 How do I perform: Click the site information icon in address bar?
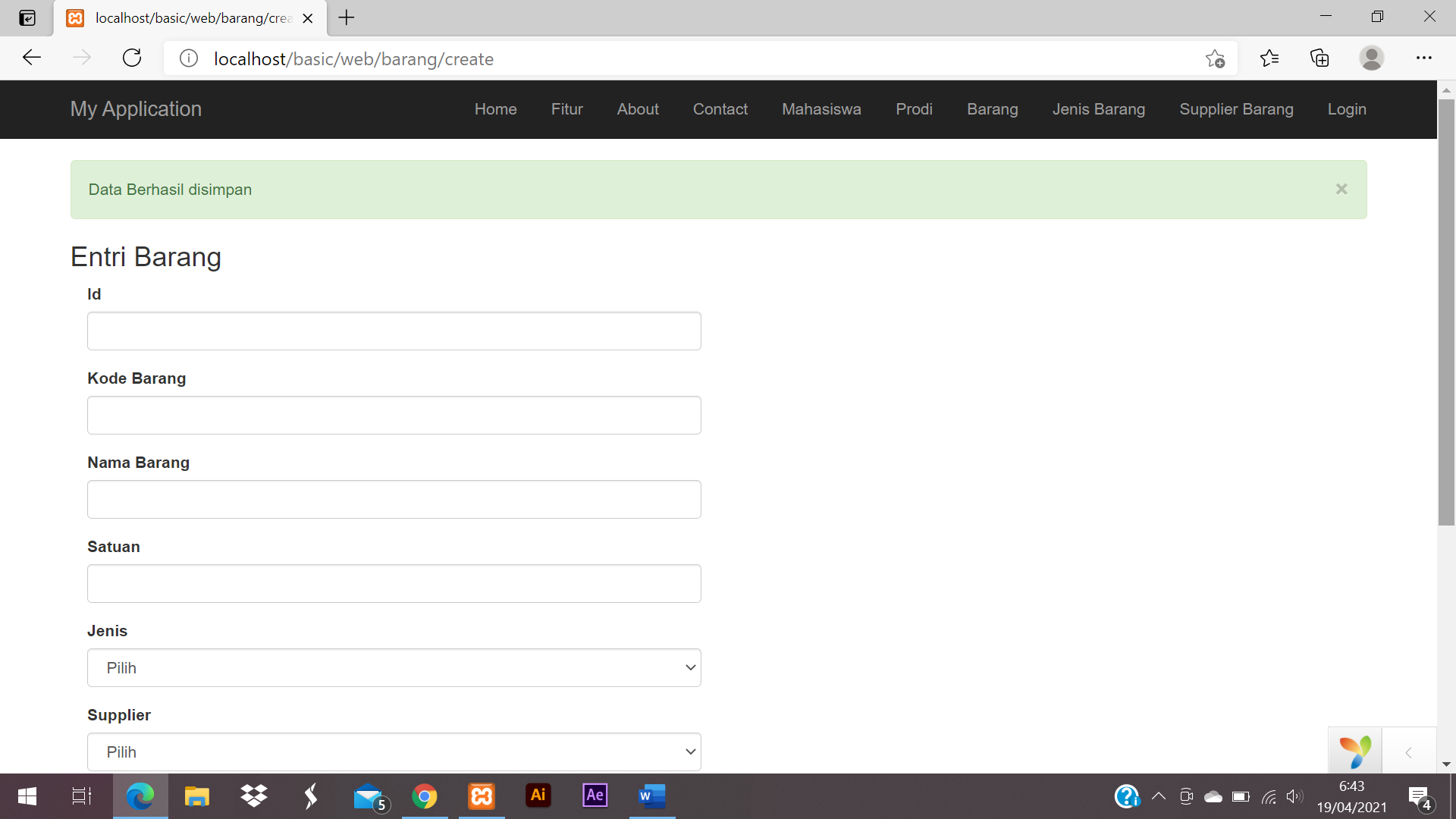tap(189, 58)
